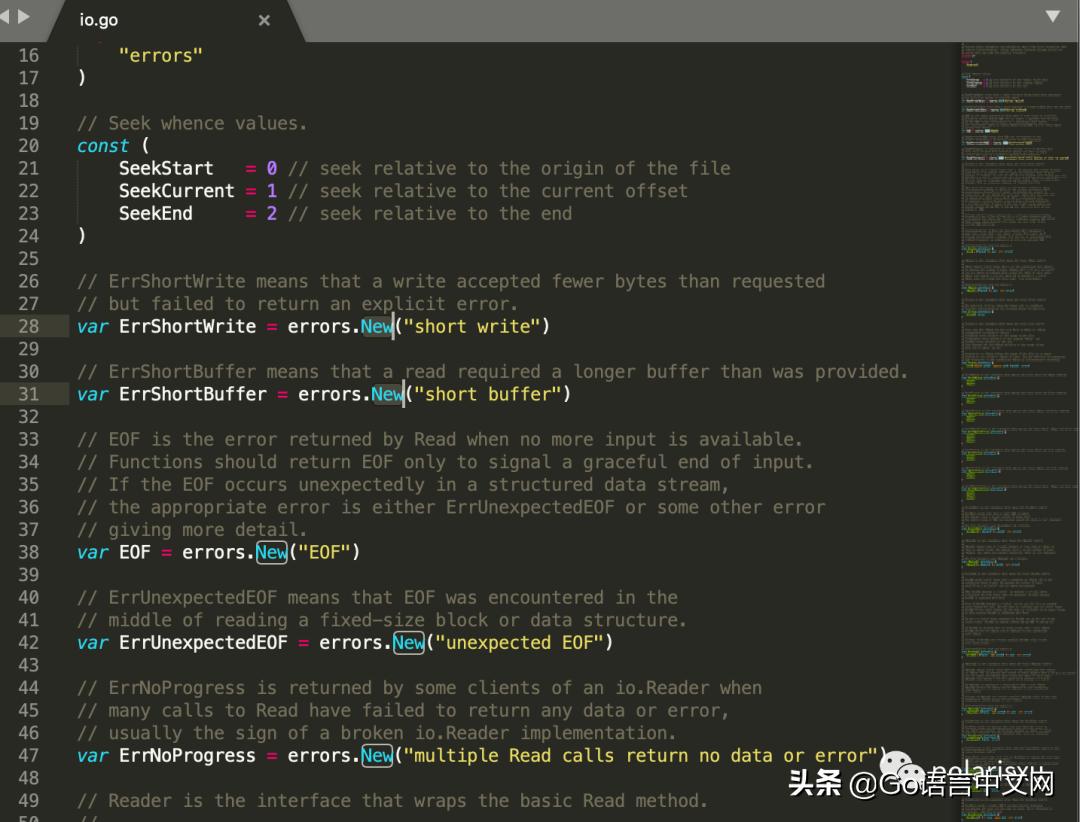Image resolution: width=1080 pixels, height=822 pixels.
Task: Open the tab list dropdown arrow
Action: 1052,16
